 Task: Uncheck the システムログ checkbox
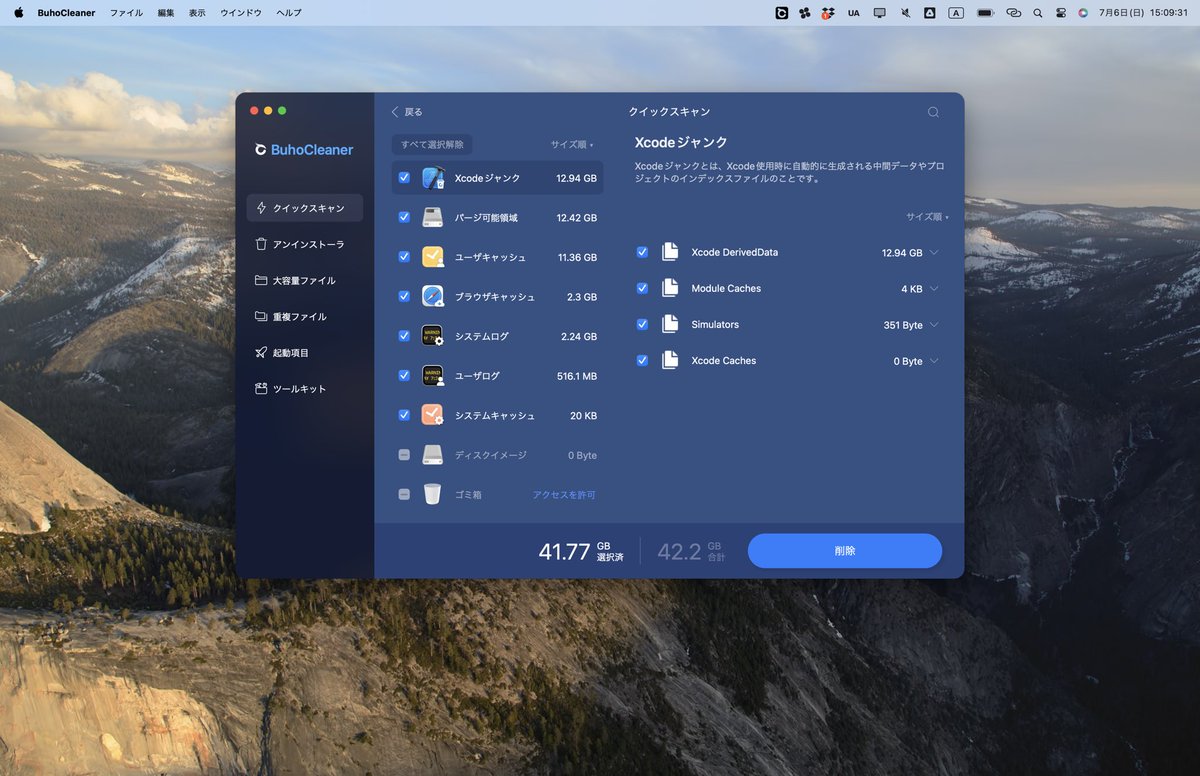[404, 336]
